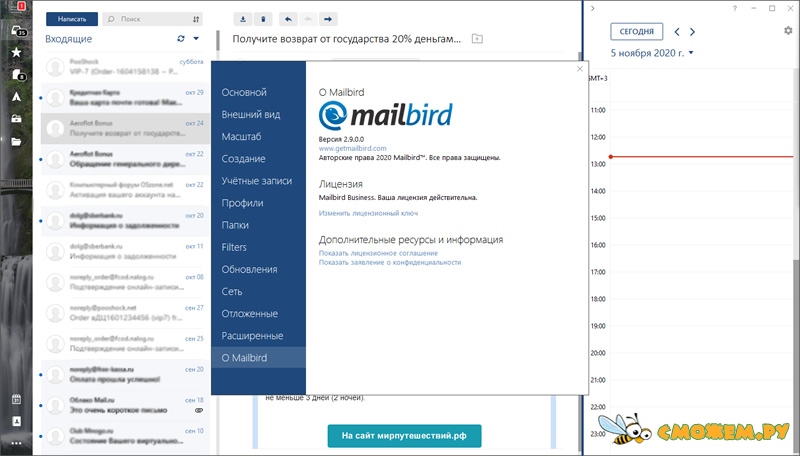Go to next day in calendar
The width and height of the screenshot is (800, 456).
[692, 32]
